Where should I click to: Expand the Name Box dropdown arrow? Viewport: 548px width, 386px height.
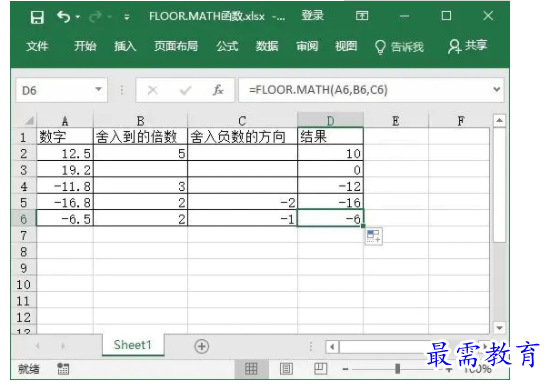pyautogui.click(x=99, y=90)
